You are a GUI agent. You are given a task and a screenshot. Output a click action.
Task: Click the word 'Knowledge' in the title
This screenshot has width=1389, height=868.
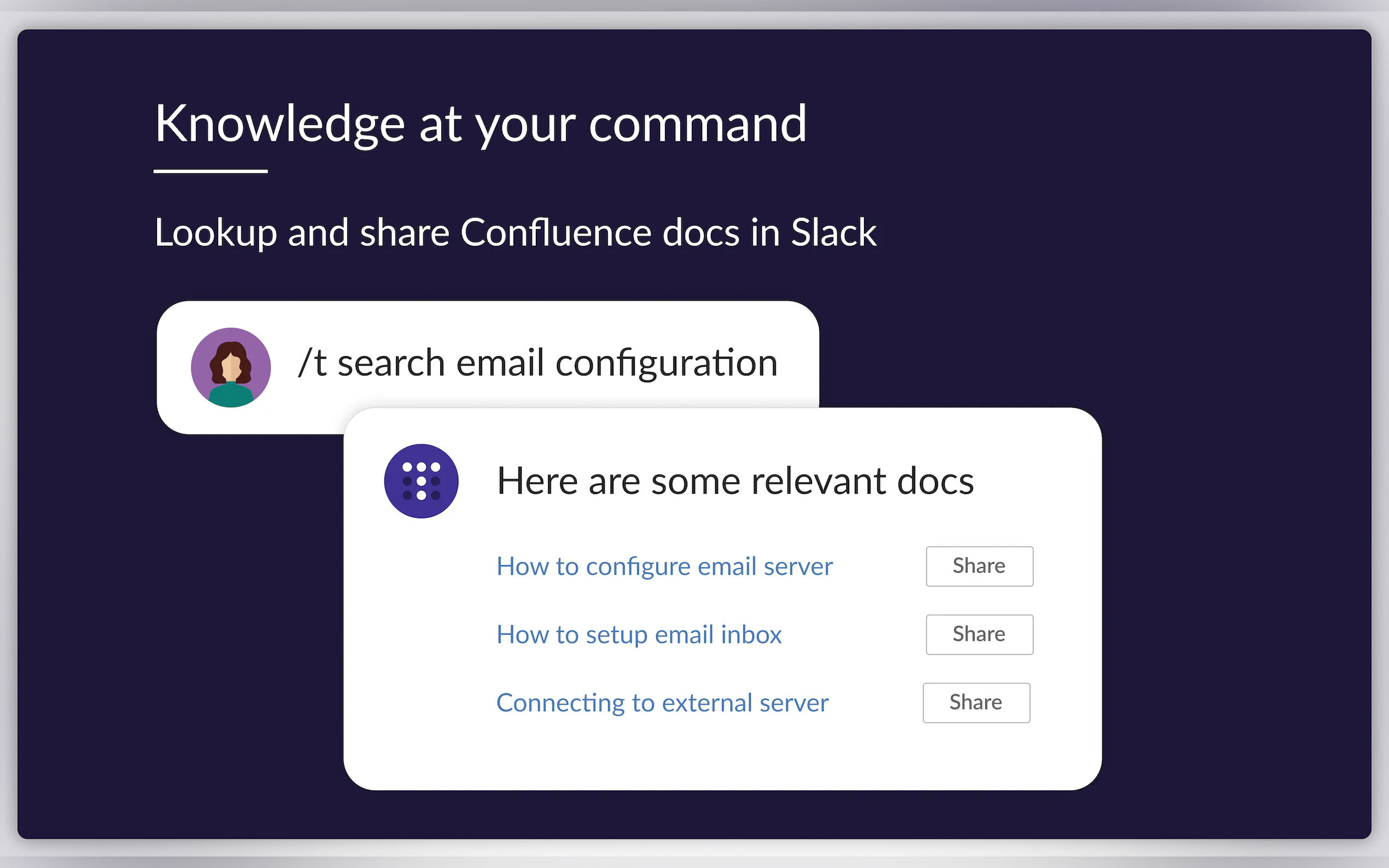click(x=279, y=124)
